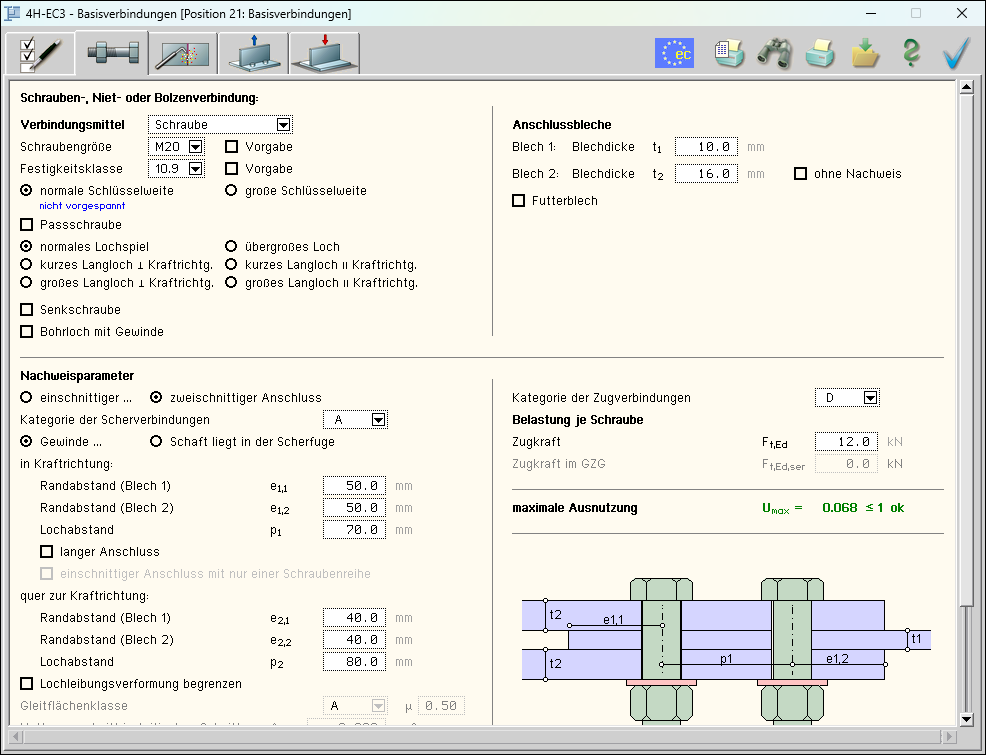Open the T-profile with red arrow tab

[324, 54]
